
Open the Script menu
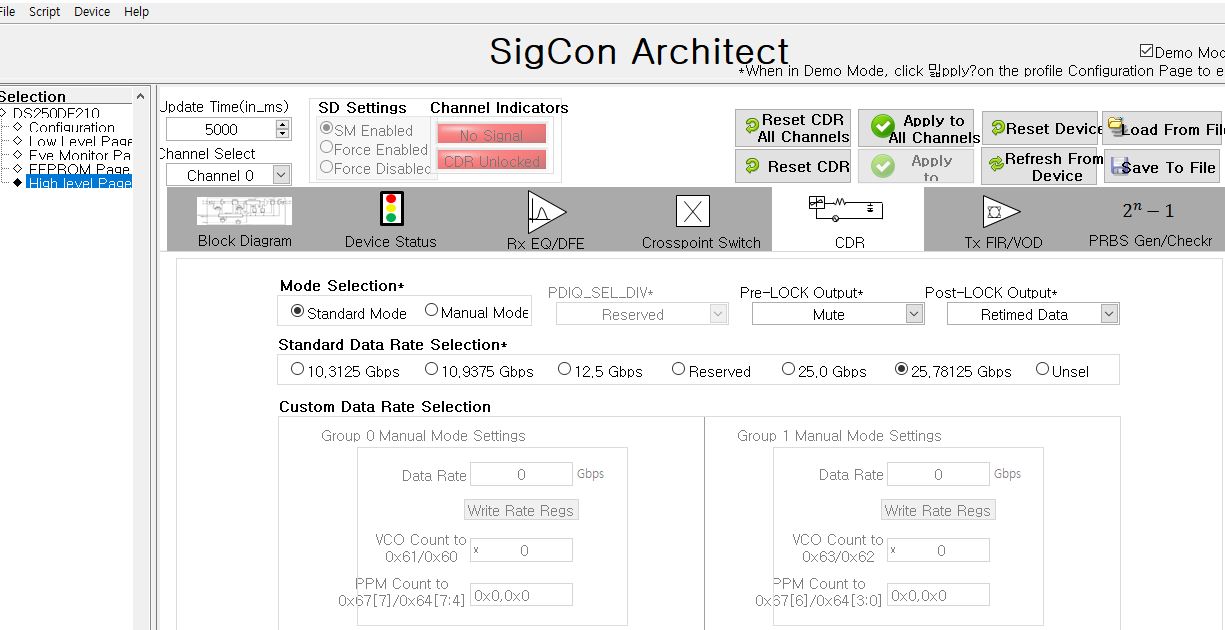44,11
